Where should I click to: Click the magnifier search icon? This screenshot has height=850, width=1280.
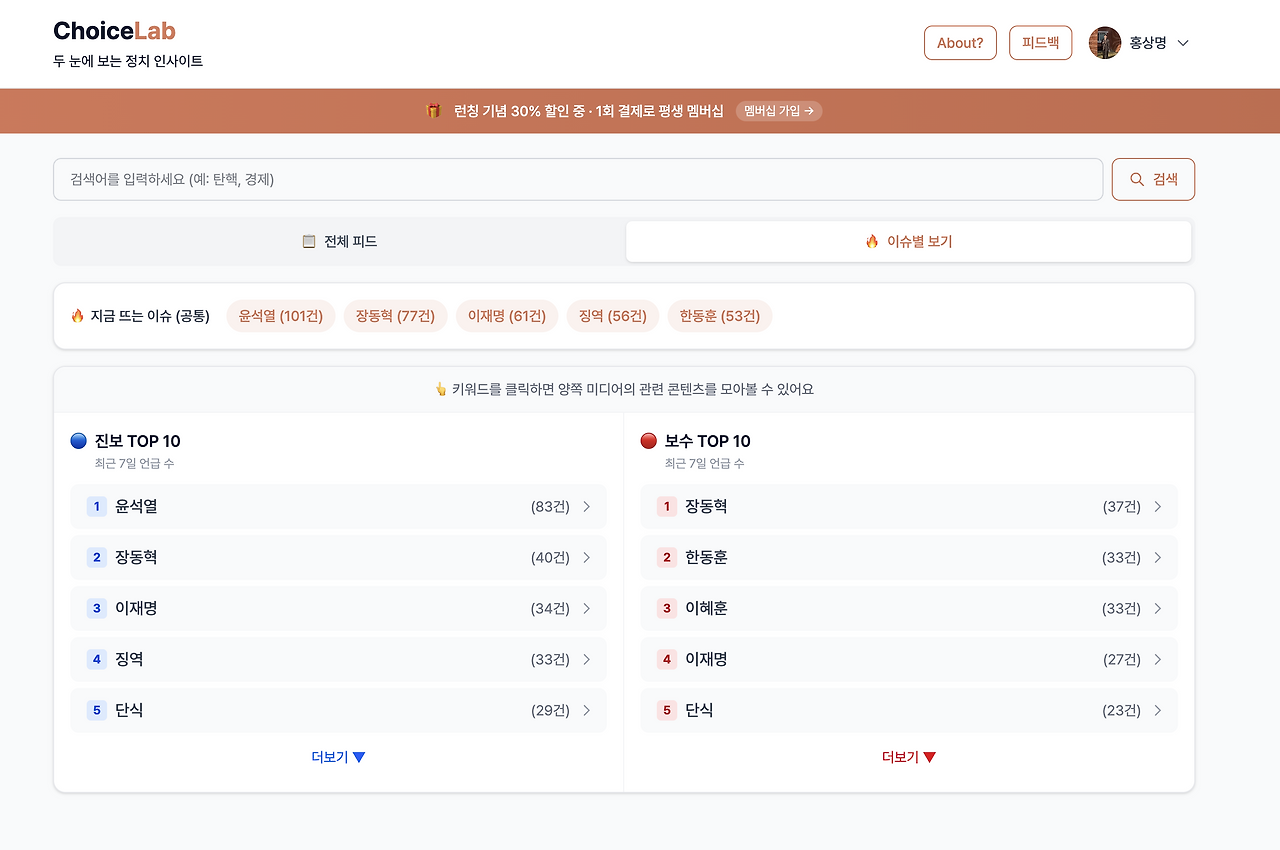pyautogui.click(x=1135, y=179)
